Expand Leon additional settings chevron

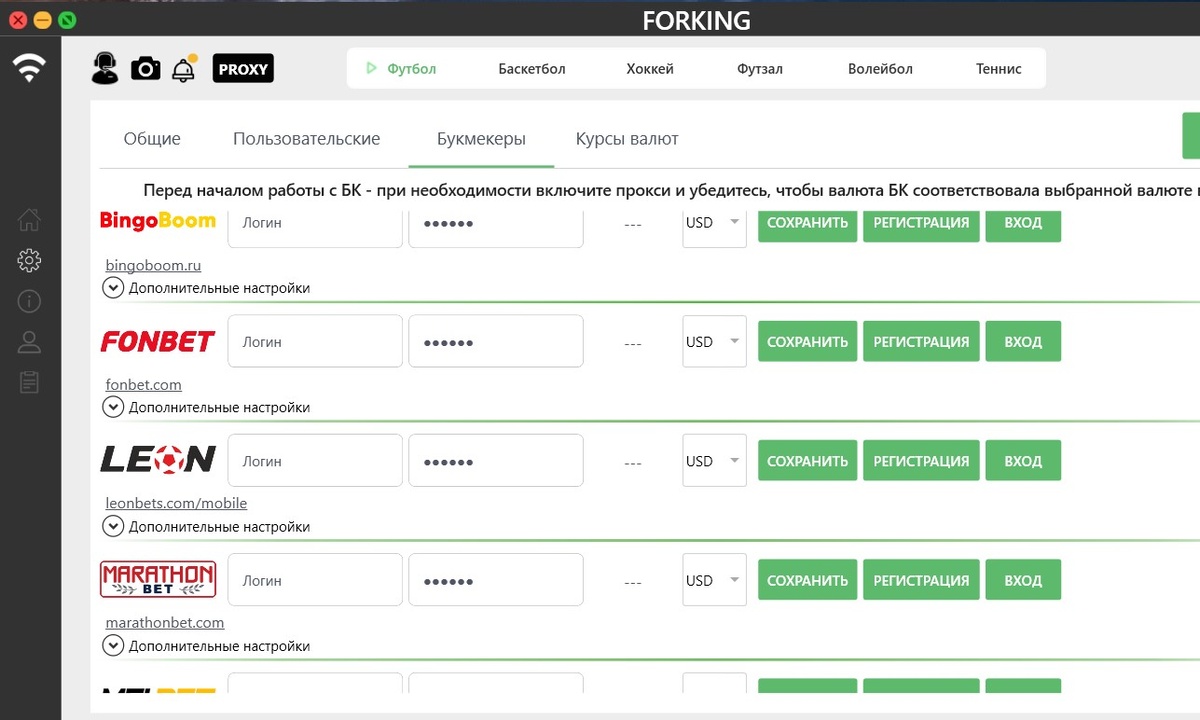pos(113,526)
